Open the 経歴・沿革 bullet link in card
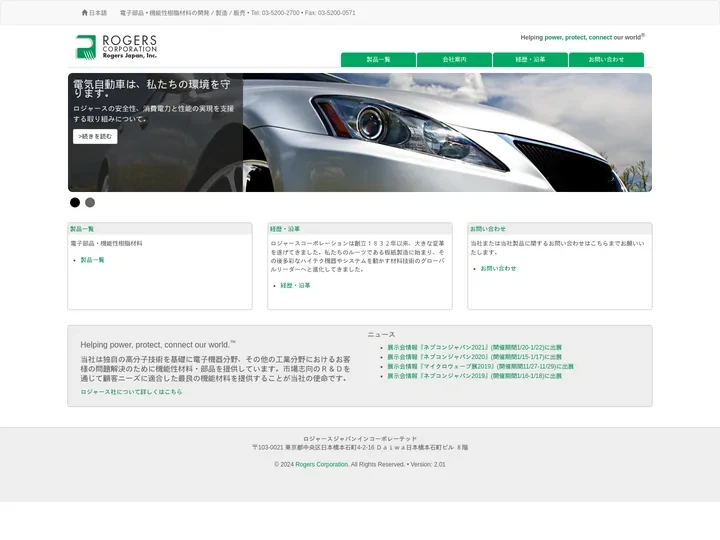The image size is (720, 540). pyautogui.click(x=295, y=286)
